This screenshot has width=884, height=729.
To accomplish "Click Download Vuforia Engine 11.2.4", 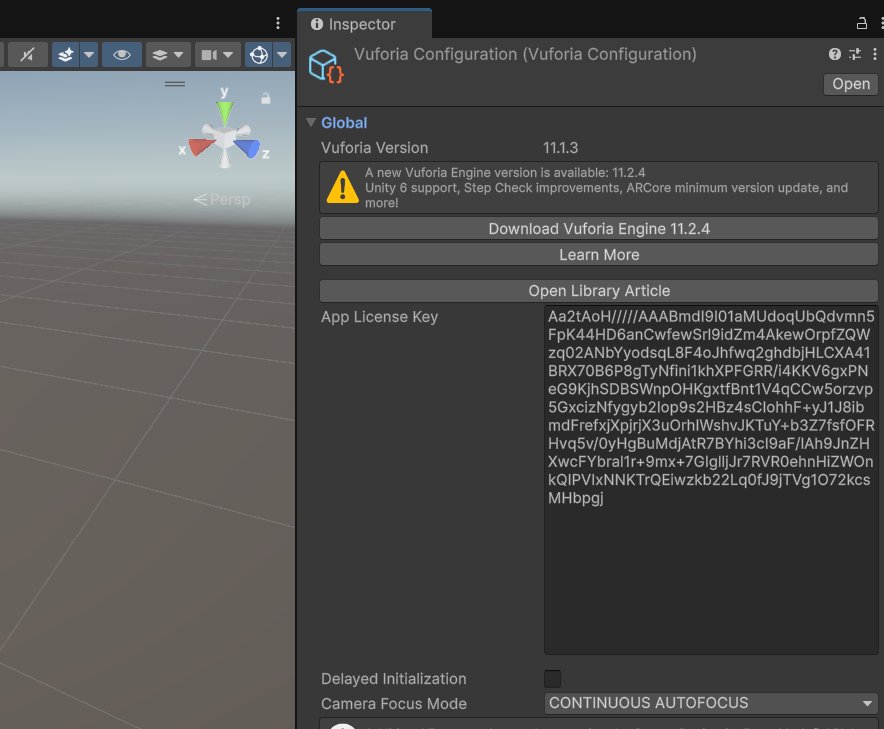I will click(599, 228).
